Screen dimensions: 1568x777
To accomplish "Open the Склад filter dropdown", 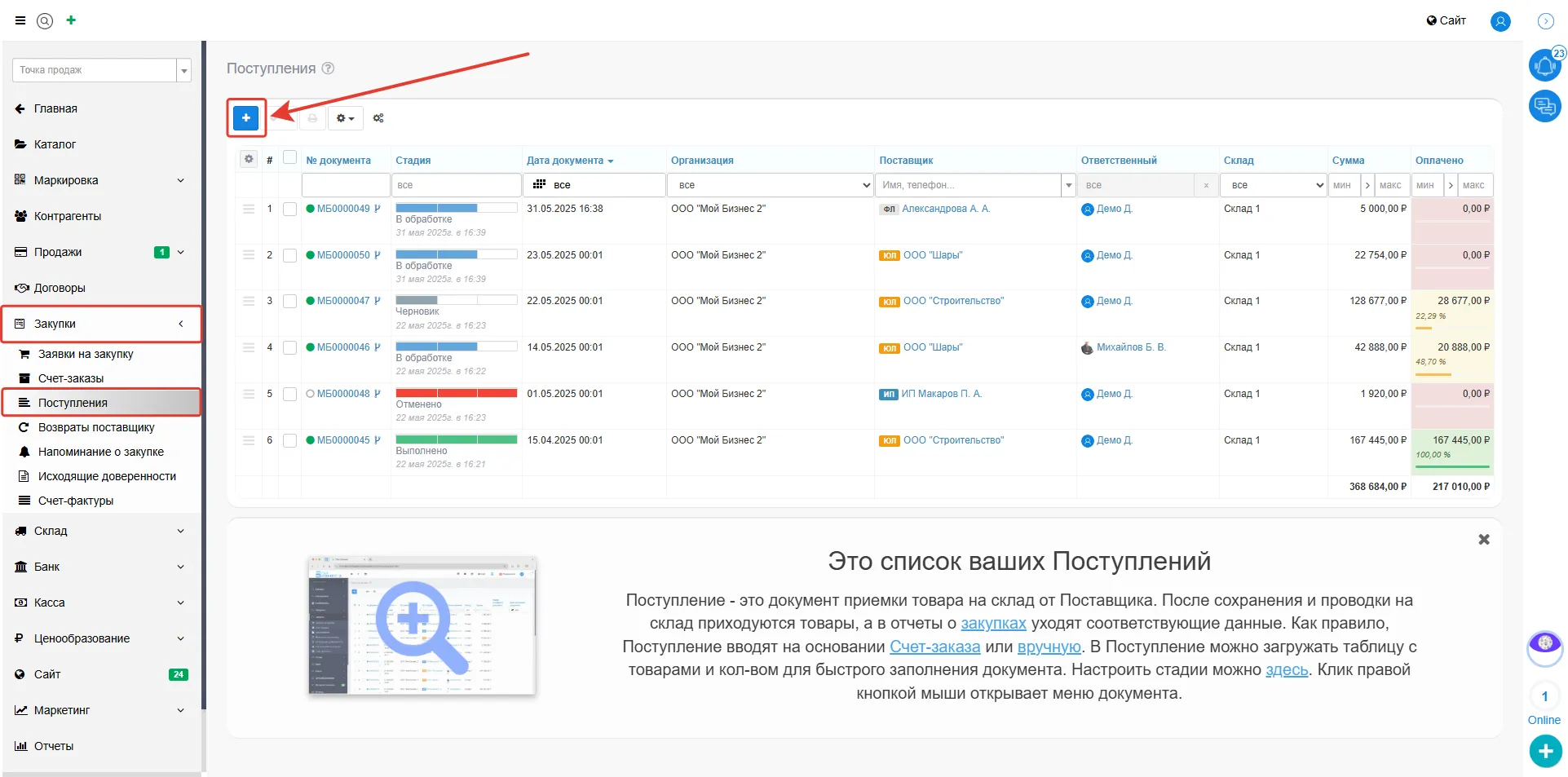I will [x=1273, y=185].
